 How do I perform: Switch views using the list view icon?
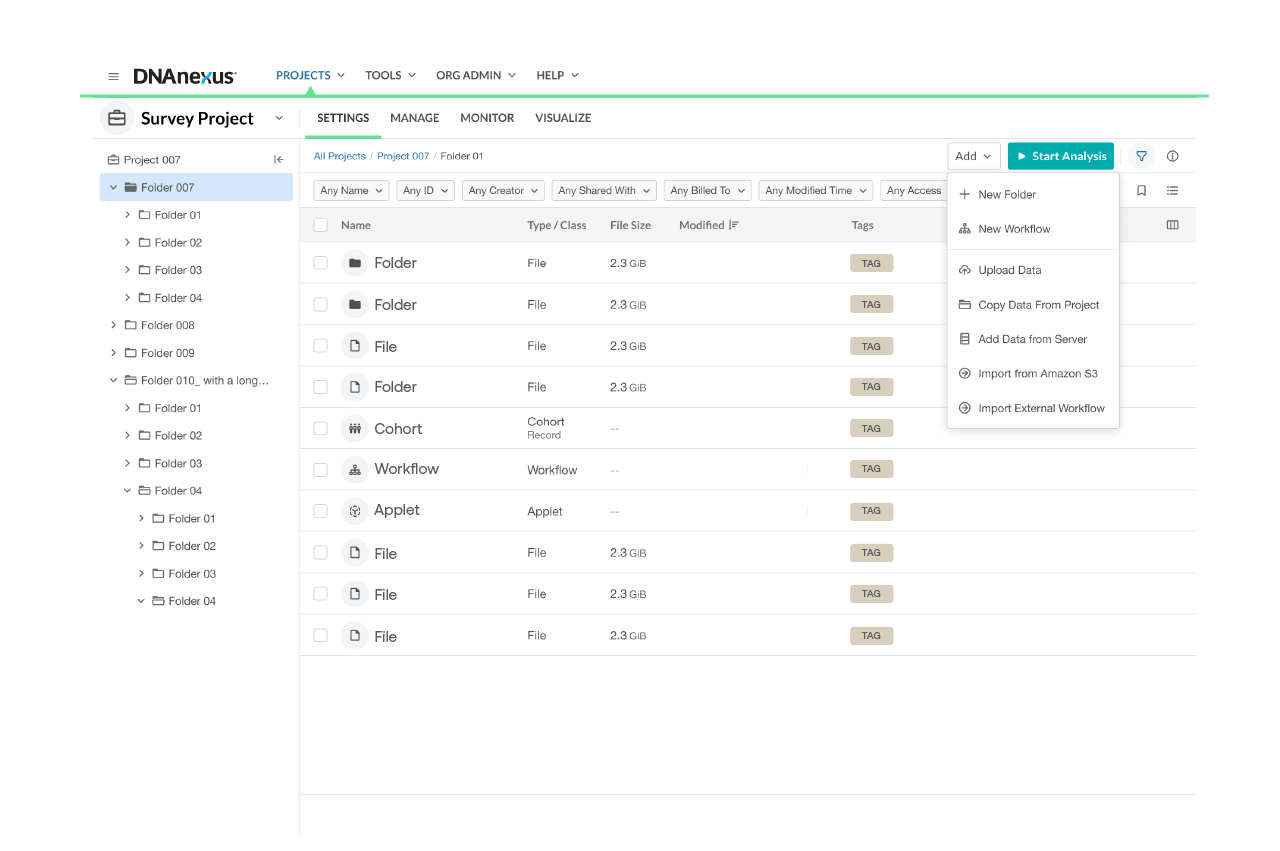1172,190
